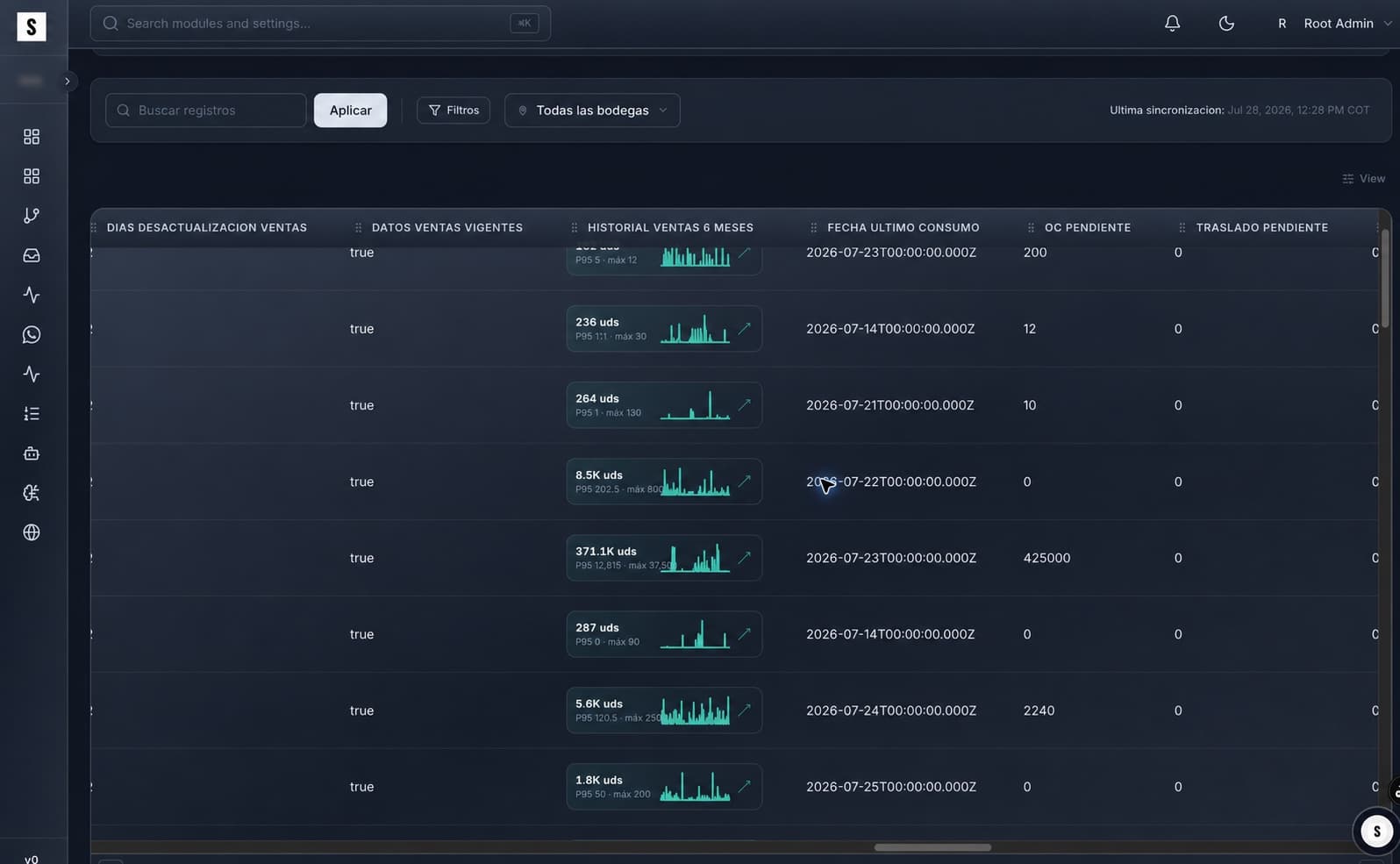Click TRASLADO PENDIENTE column header
Screen dimensions: 1400x864
(1262, 228)
